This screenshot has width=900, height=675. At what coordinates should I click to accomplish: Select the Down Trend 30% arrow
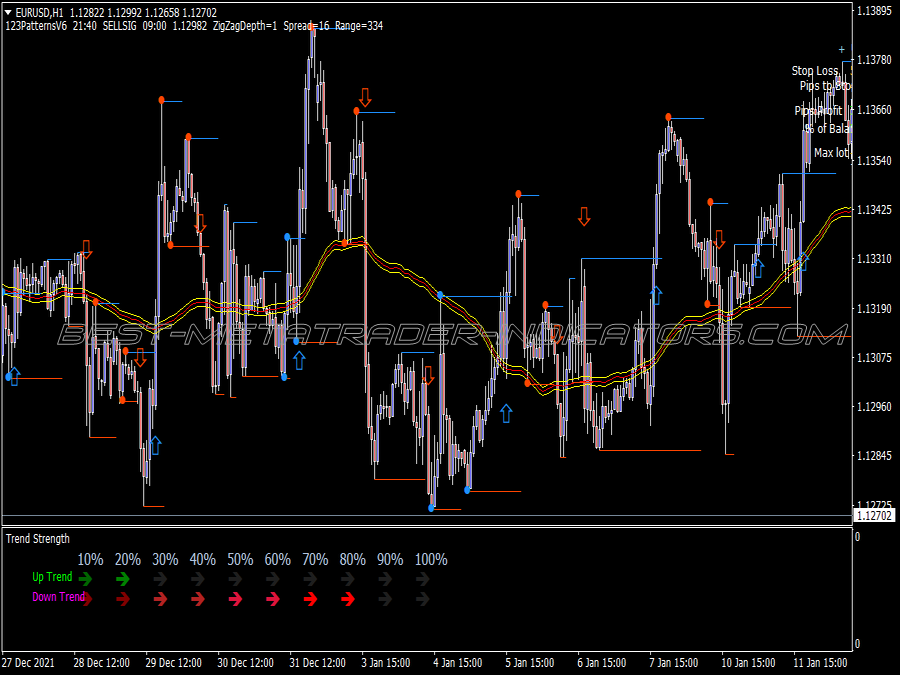160,599
